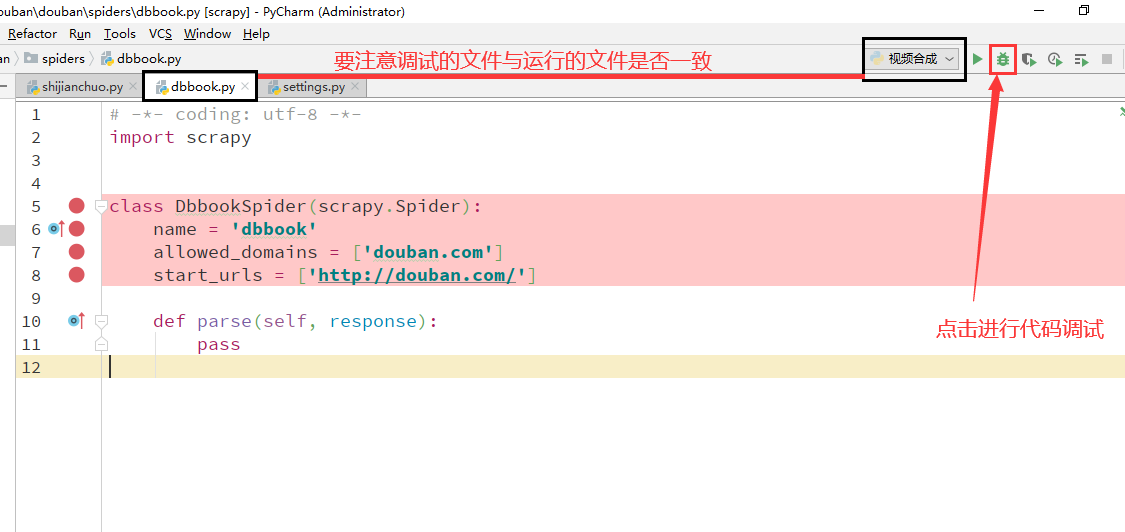Image resolution: width=1125 pixels, height=532 pixels.
Task: Click the response parameter on line 10
Action: pyautogui.click(x=373, y=321)
